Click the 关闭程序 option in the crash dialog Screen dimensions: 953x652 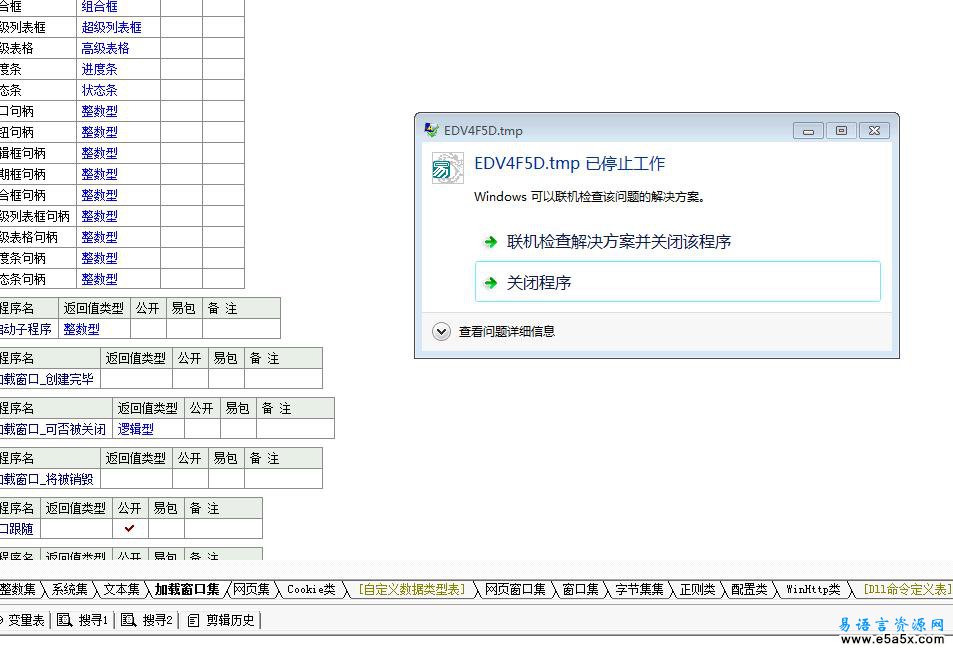coord(677,282)
